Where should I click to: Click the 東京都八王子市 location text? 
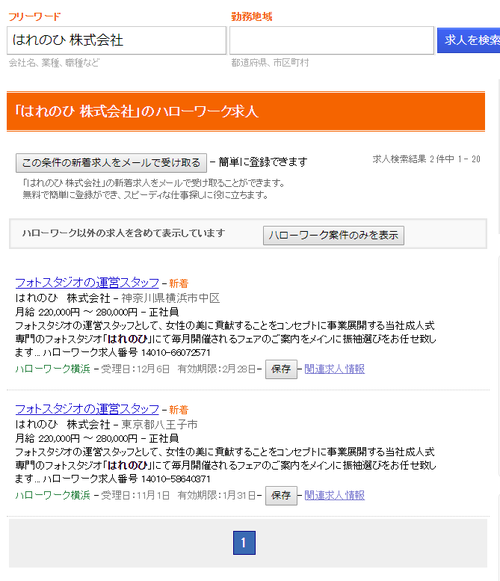160,425
